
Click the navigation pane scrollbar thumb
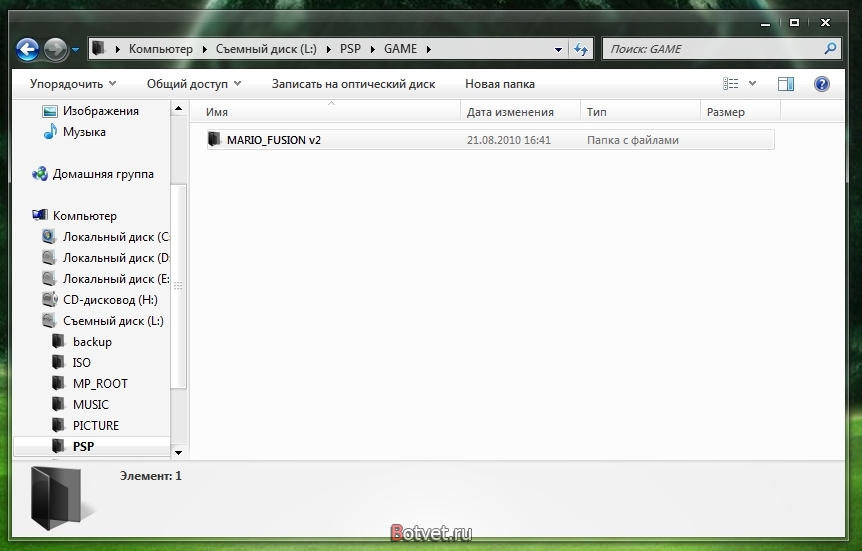[178, 286]
